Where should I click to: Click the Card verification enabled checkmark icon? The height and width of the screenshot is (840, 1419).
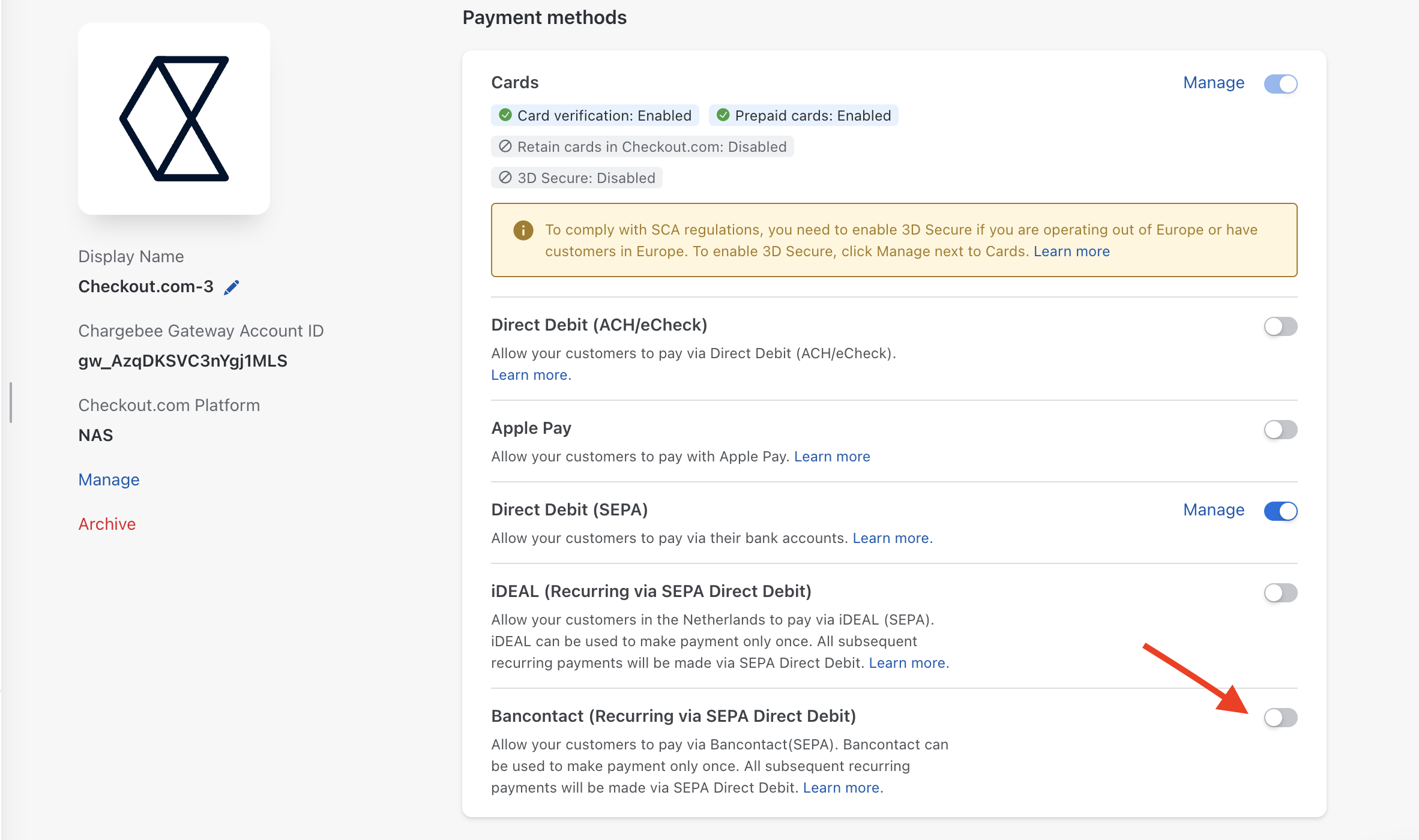[505, 115]
